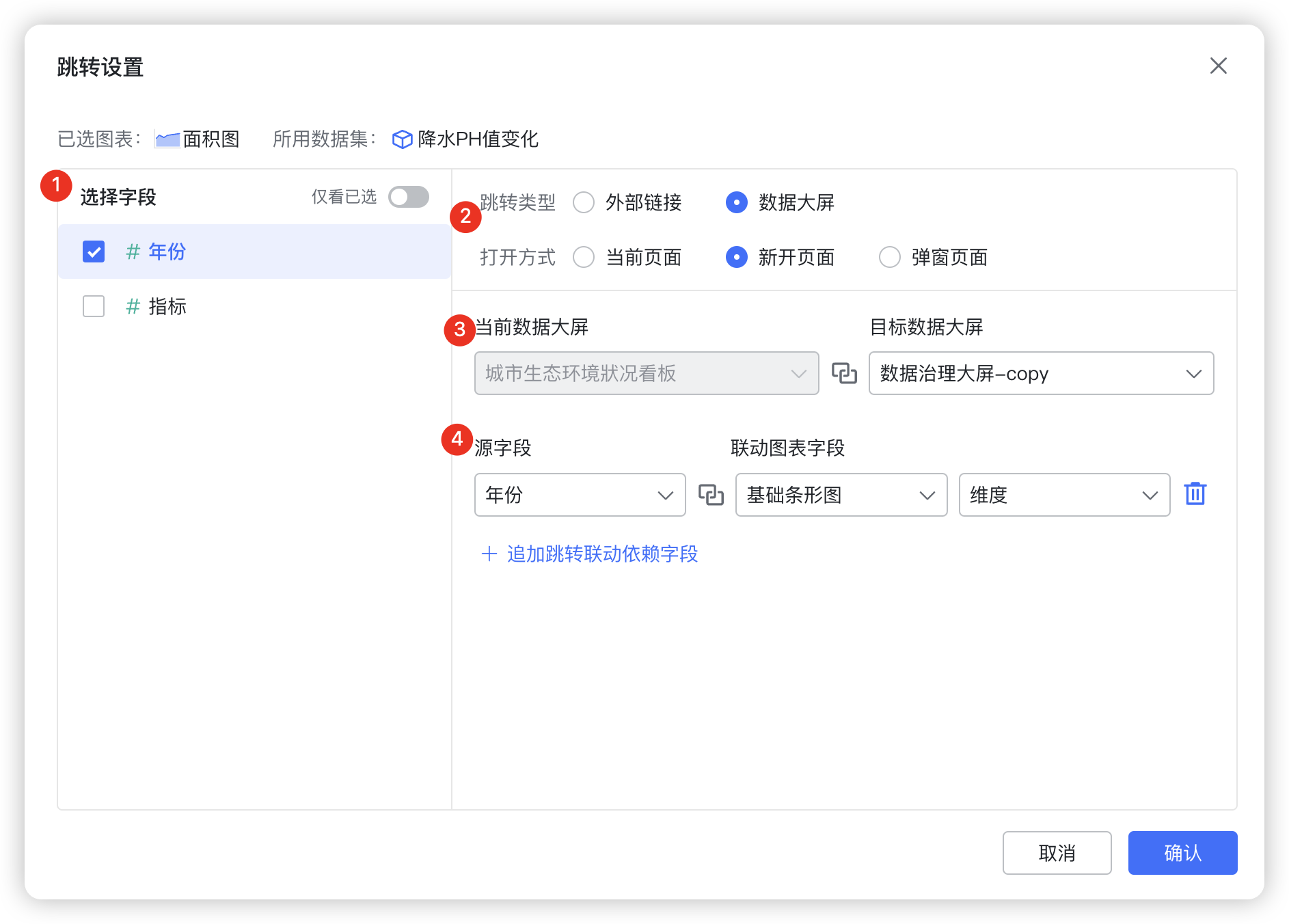Open the 基础条形图 chart dropdown
This screenshot has height=924, width=1289.
click(841, 495)
